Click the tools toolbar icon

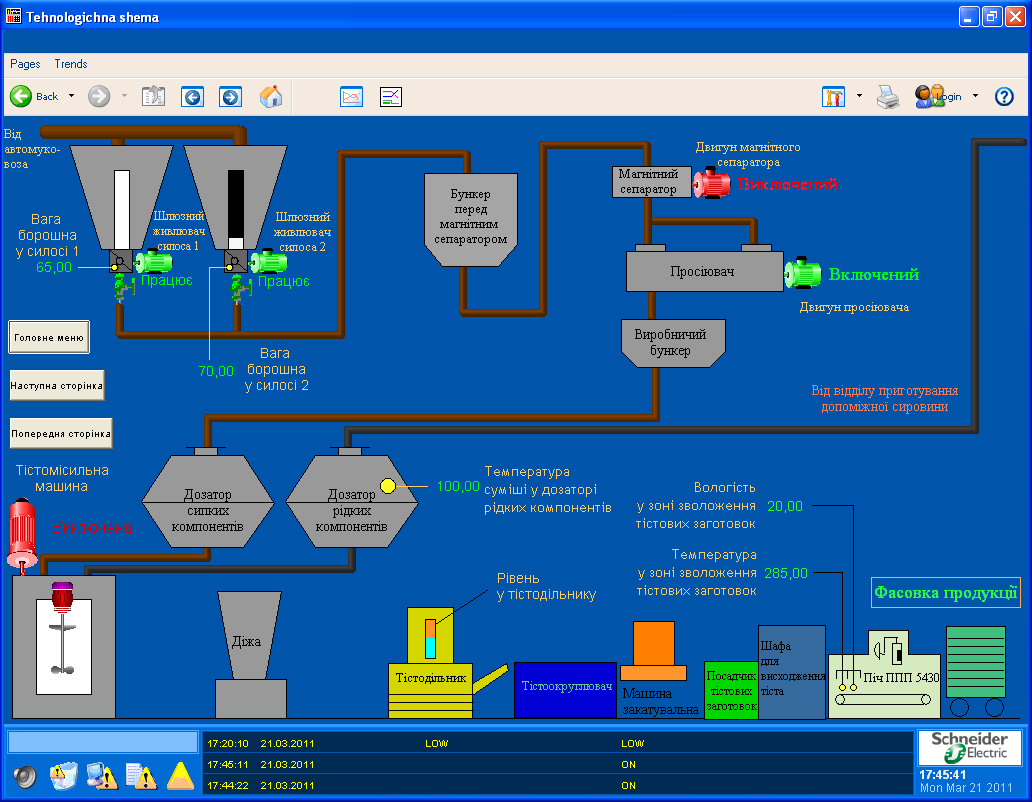[x=834, y=97]
